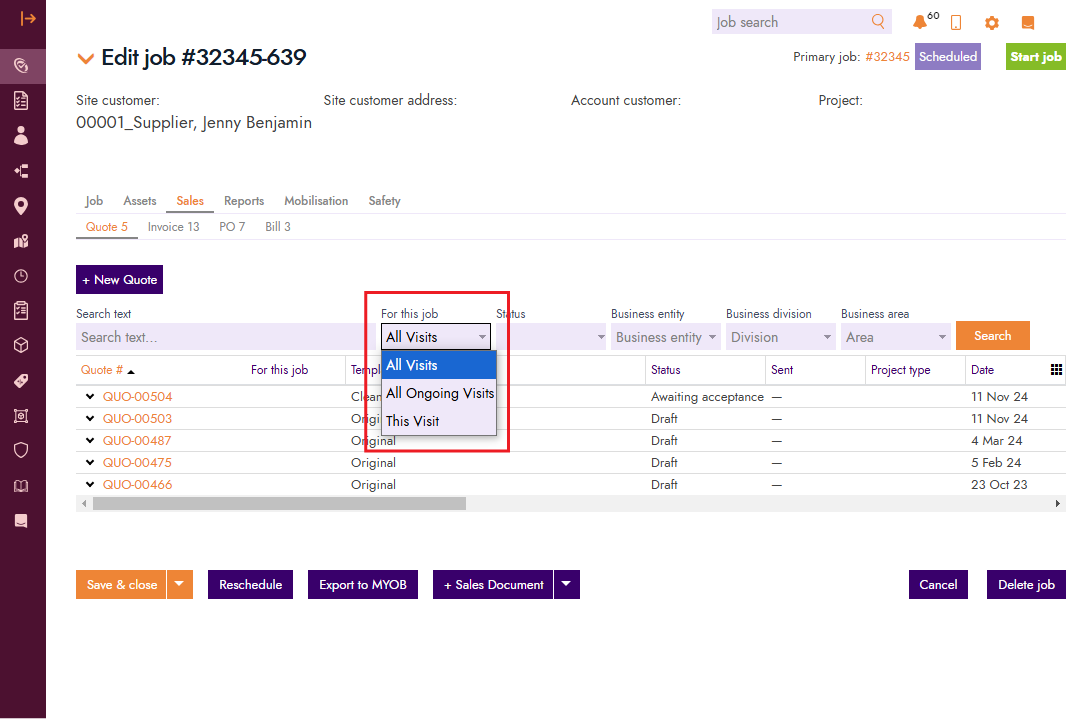
Task: Expand row QUO-00466
Action: (90, 484)
